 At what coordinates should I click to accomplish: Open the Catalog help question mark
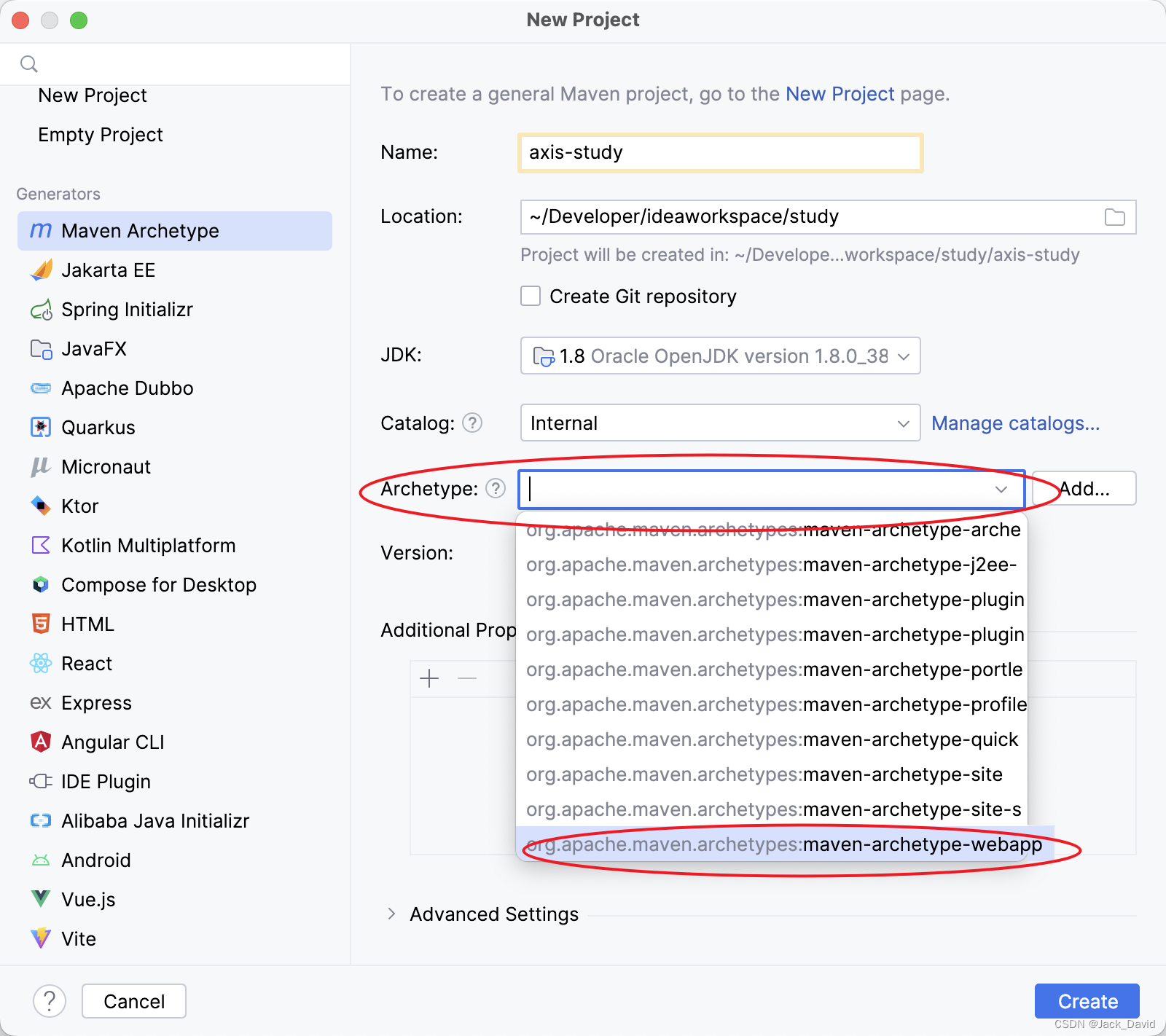coord(472,423)
